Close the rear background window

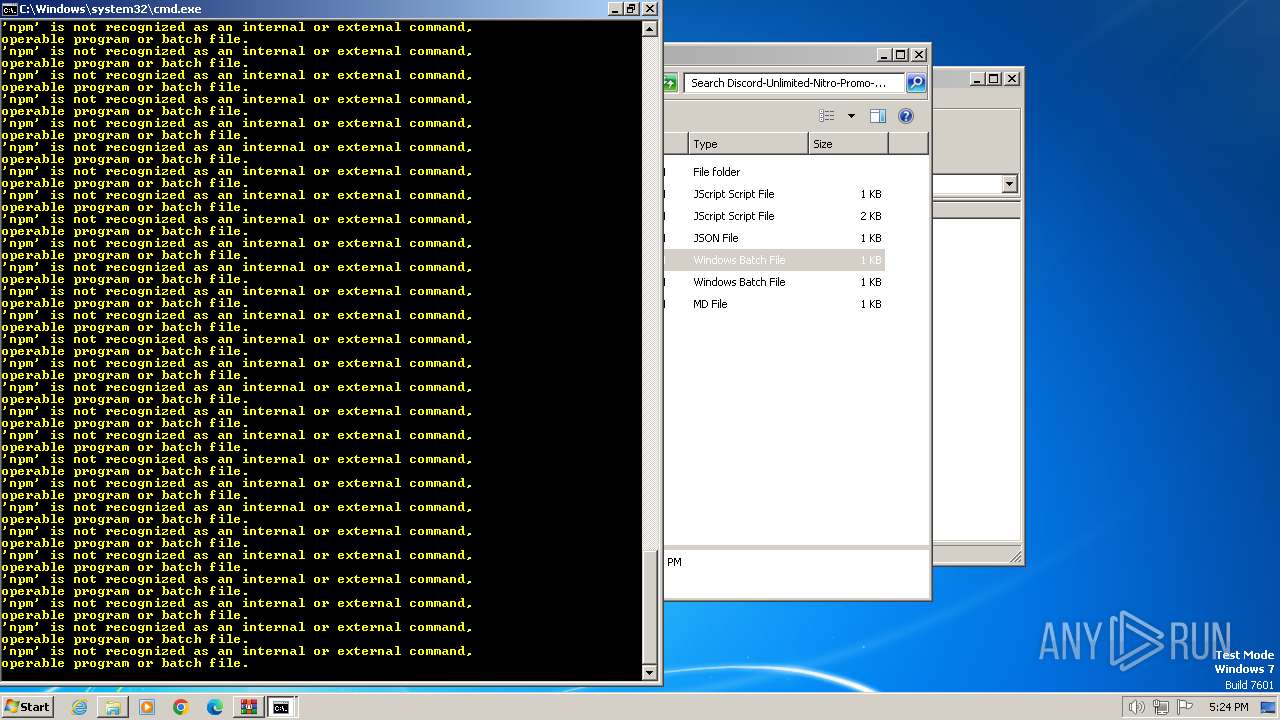point(1012,78)
